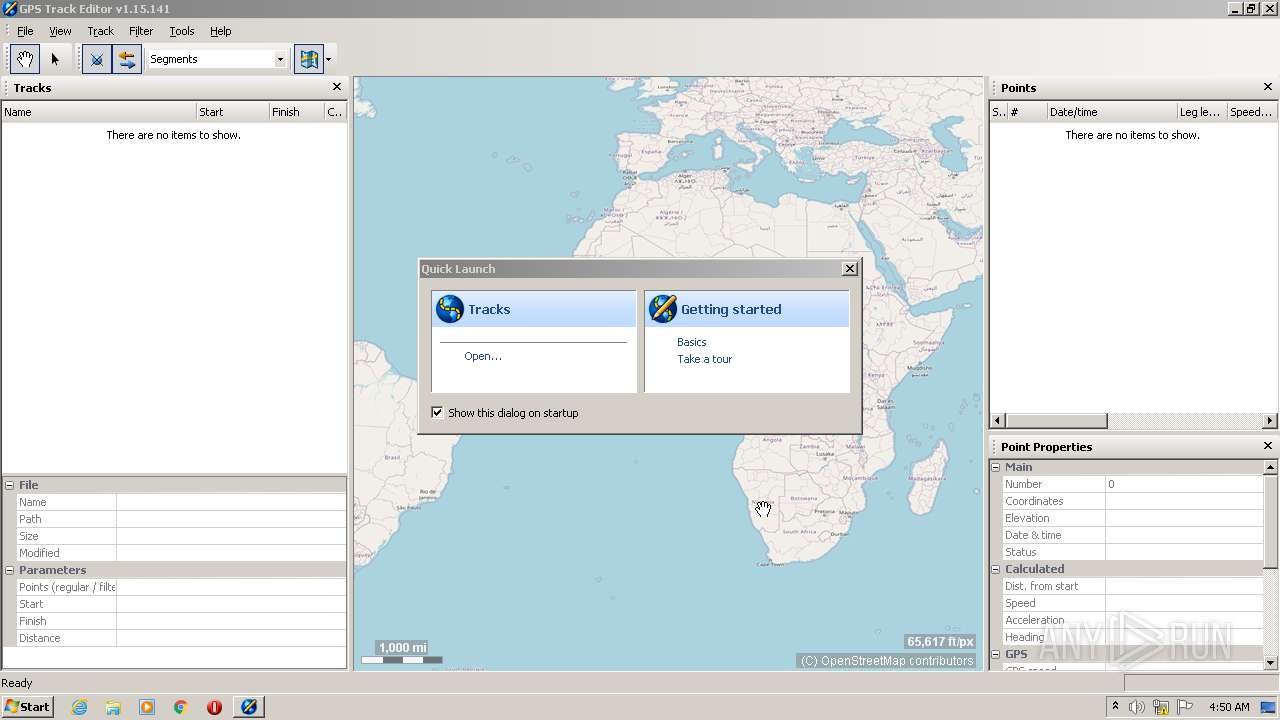Screen dimensions: 1280x720
Task: Toggle the direction arrows toolbar button
Action: (x=127, y=59)
